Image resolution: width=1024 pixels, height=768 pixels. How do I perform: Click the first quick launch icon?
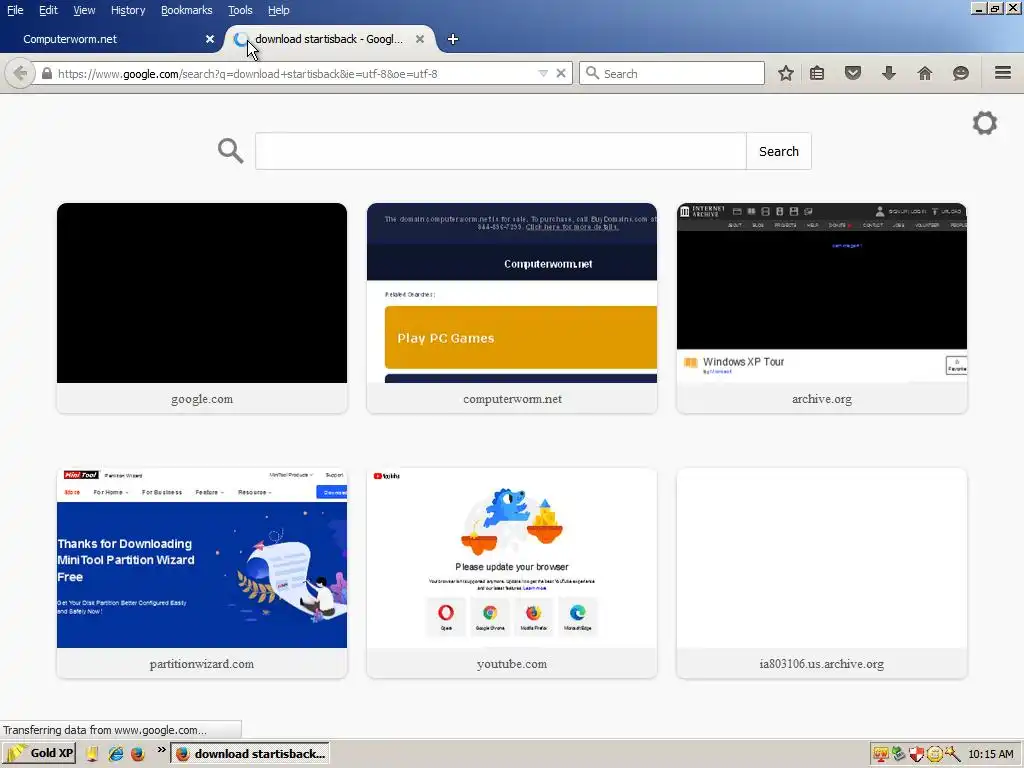click(x=92, y=754)
